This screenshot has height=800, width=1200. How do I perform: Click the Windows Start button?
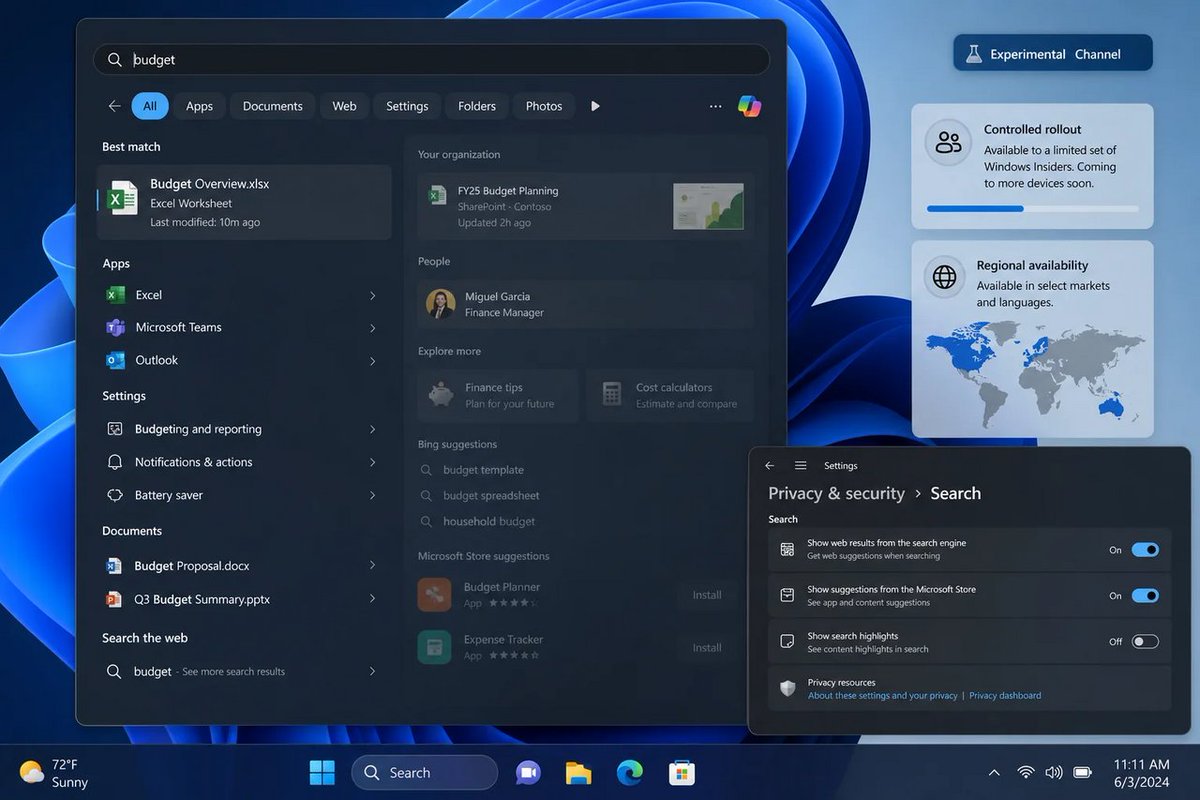click(x=322, y=772)
